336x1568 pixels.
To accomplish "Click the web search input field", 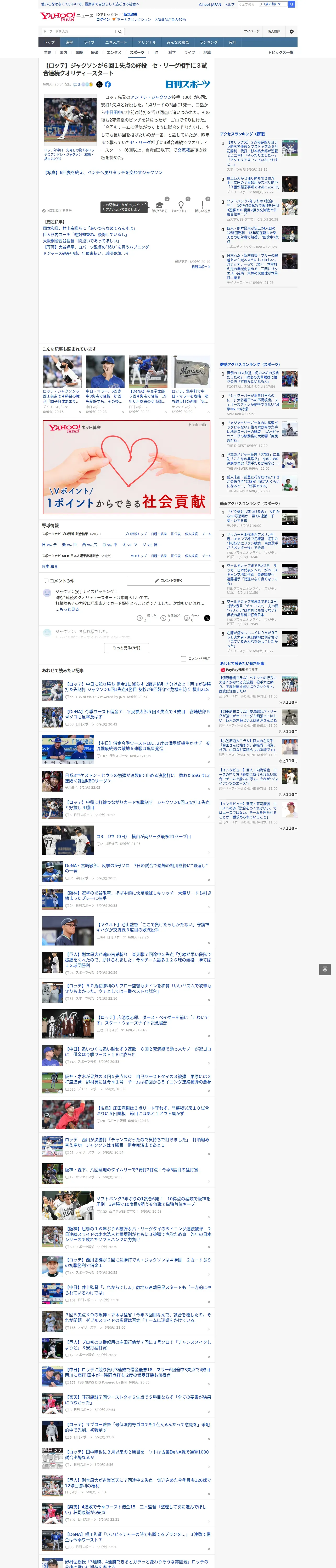I will point(248,4).
